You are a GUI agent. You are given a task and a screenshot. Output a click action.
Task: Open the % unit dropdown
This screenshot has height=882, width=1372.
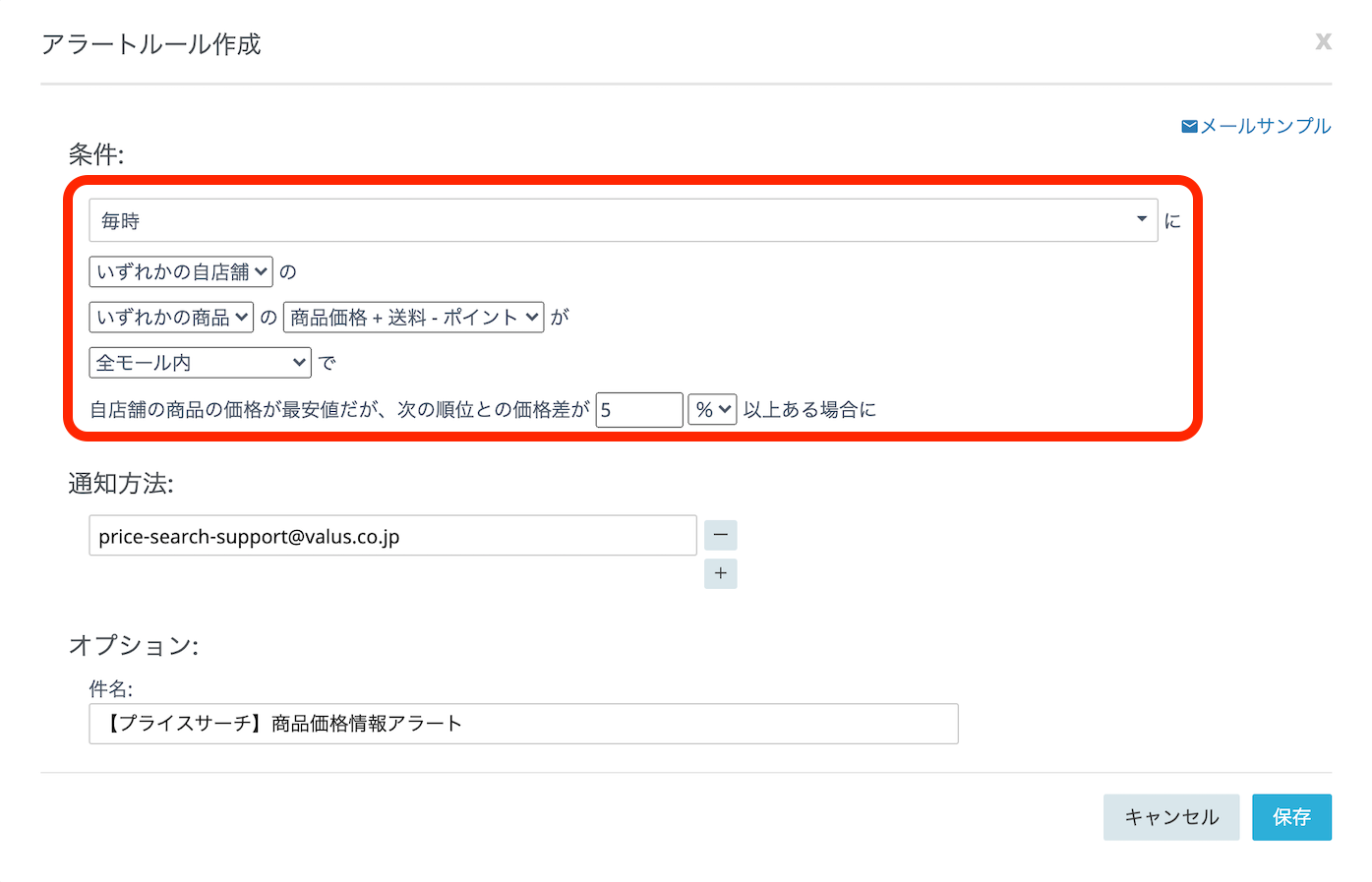(712, 409)
